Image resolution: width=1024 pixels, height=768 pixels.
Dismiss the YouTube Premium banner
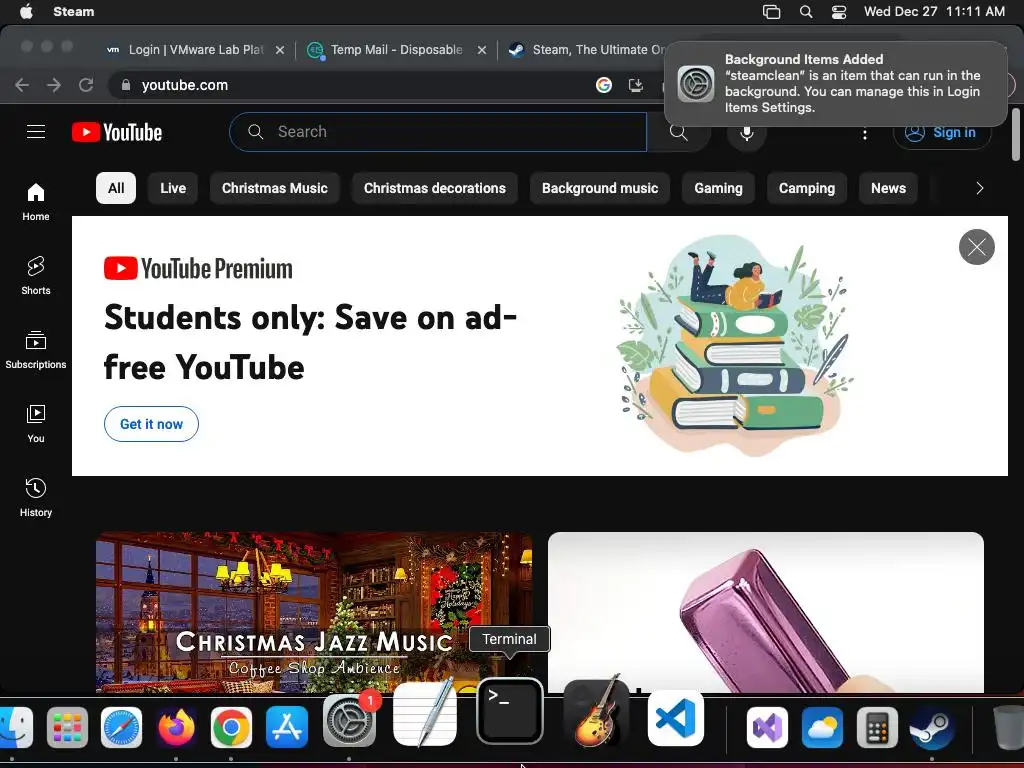tap(976, 247)
